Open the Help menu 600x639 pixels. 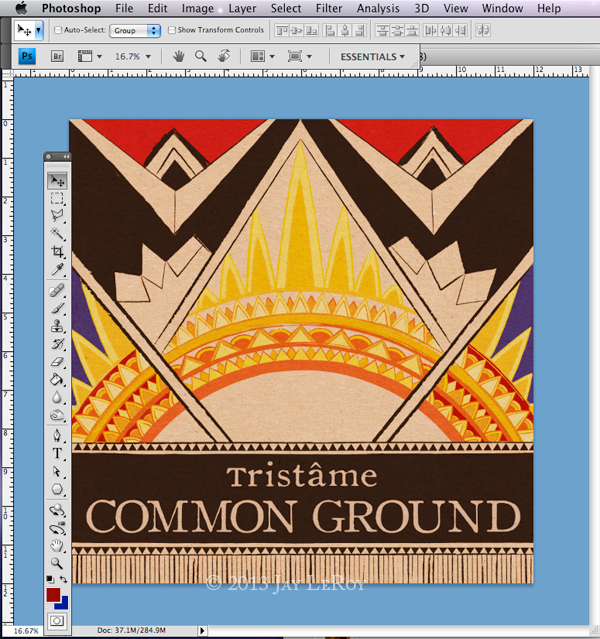(x=549, y=8)
